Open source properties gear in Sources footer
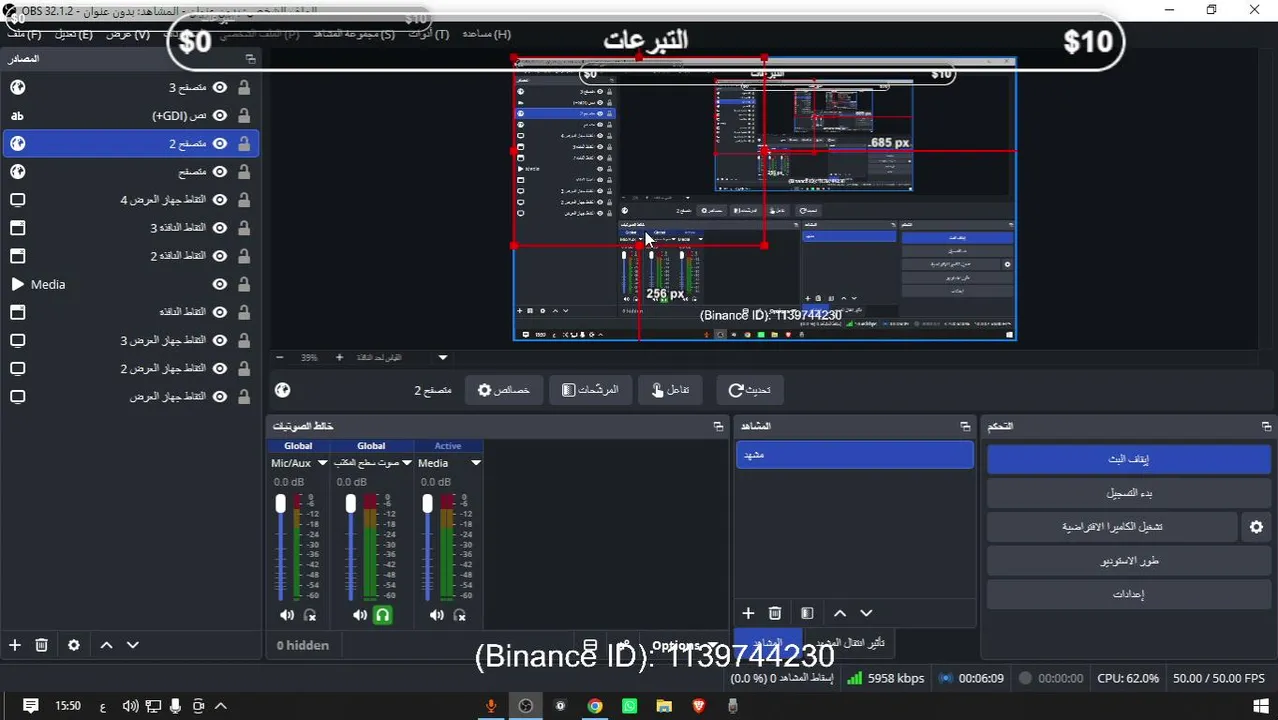 73,645
